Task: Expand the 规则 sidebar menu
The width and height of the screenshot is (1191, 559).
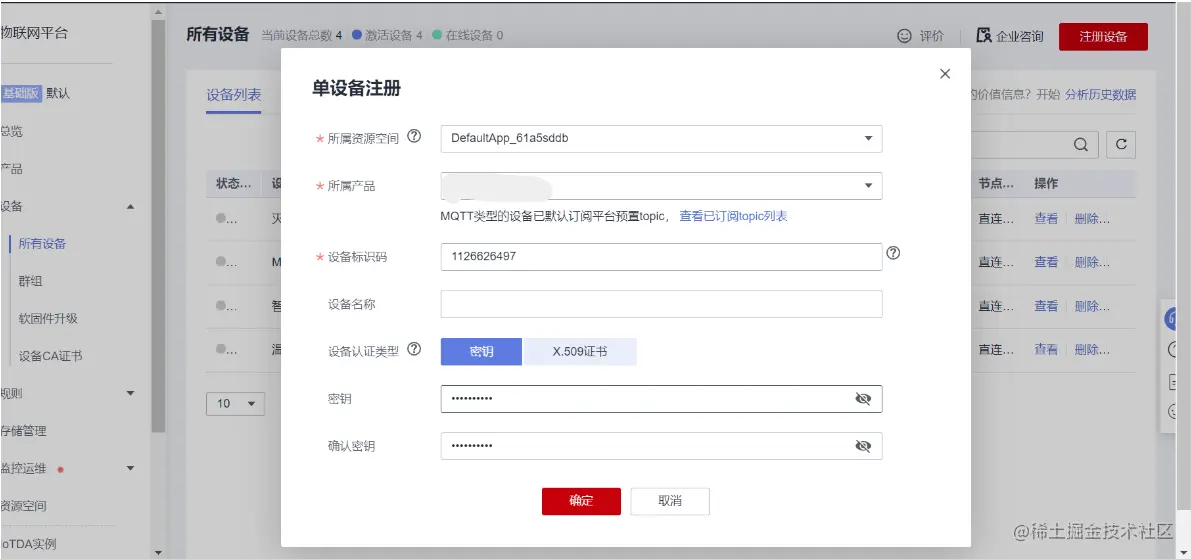Action: 130,393
